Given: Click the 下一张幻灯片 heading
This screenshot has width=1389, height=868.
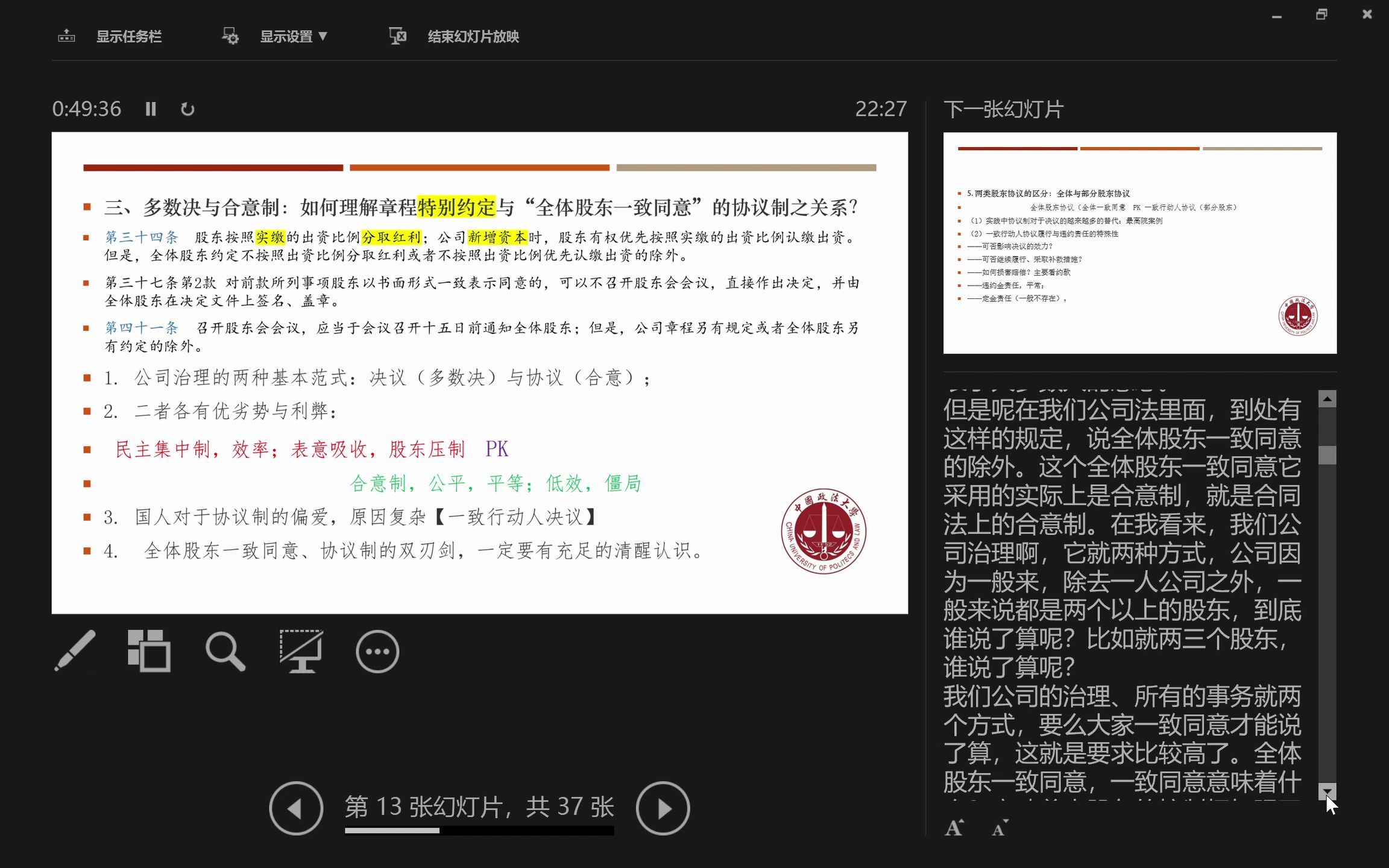Looking at the screenshot, I should [1004, 109].
